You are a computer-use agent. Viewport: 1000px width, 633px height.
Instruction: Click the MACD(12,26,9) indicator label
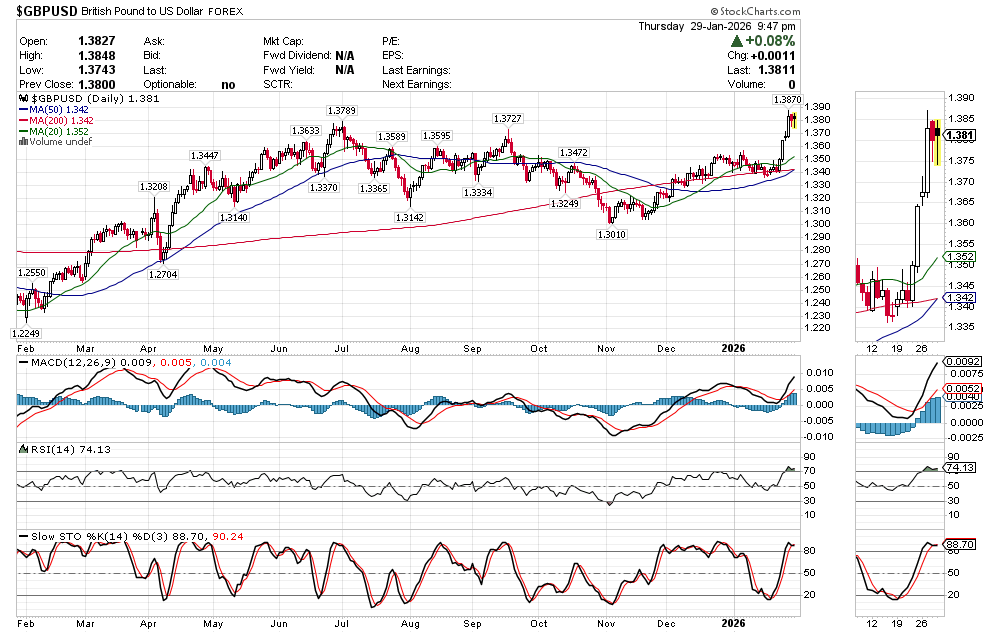67,361
